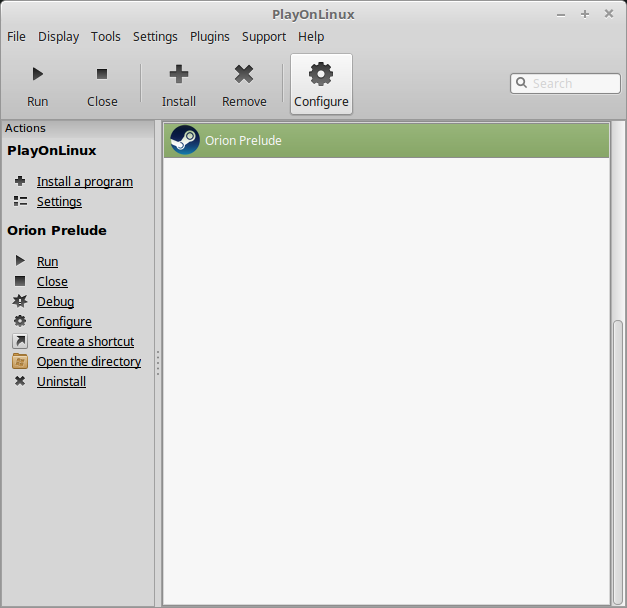Open the Help menu

pos(311,37)
